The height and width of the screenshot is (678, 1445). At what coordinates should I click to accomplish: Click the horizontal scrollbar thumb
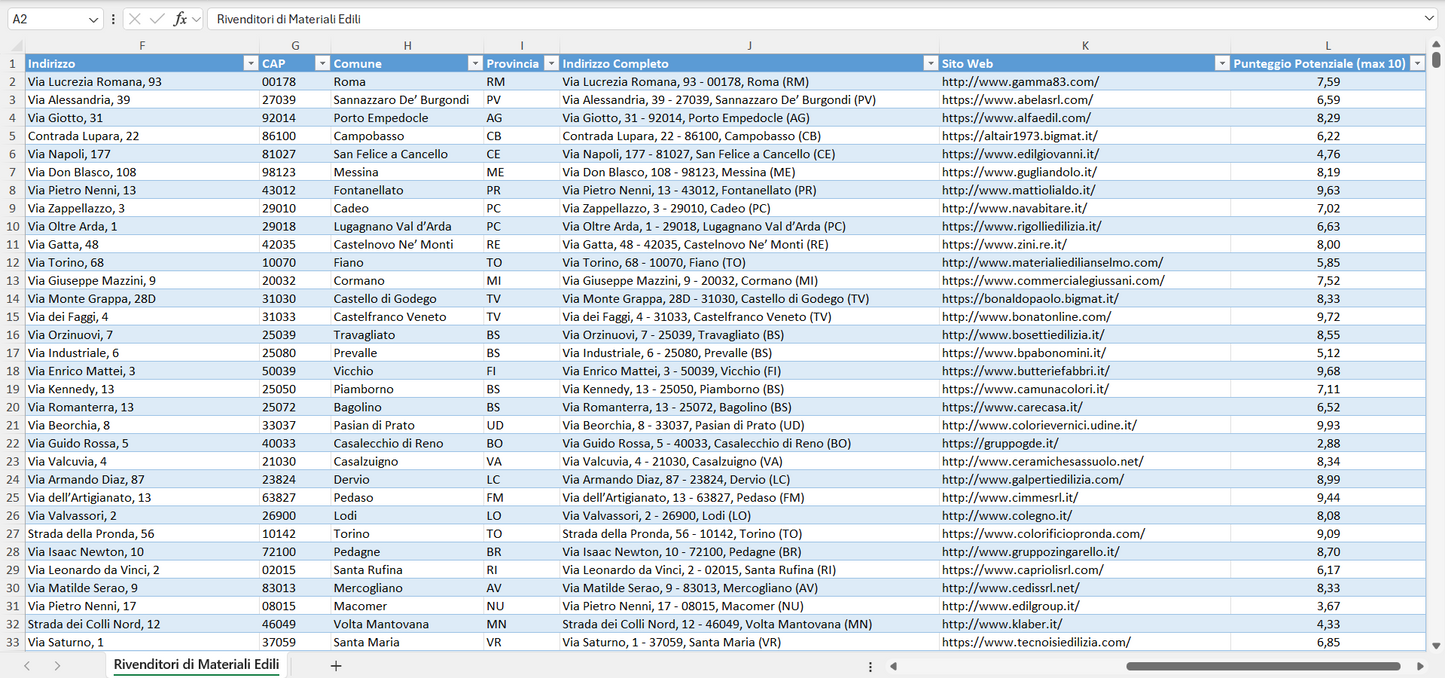tap(1262, 666)
